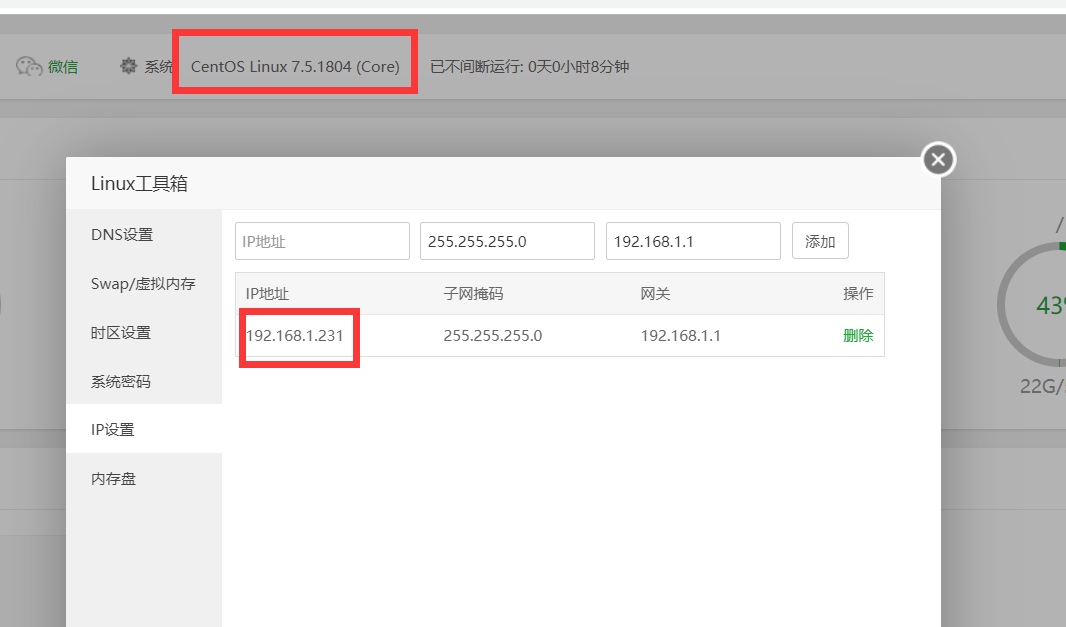The image size is (1066, 627).
Task: Click the uptime text 已不间断运行
Action: 530,67
